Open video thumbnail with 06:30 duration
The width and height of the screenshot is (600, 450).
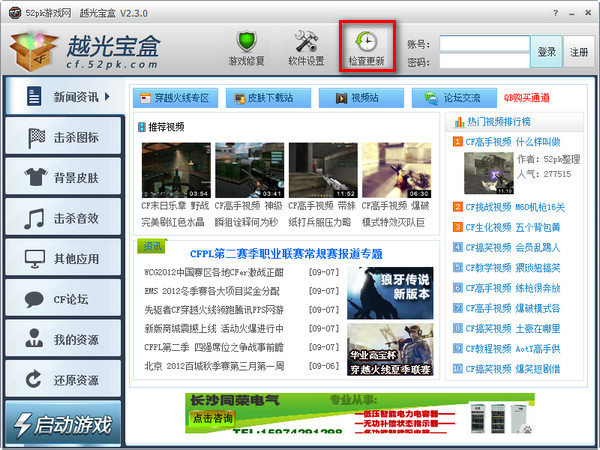click(396, 170)
